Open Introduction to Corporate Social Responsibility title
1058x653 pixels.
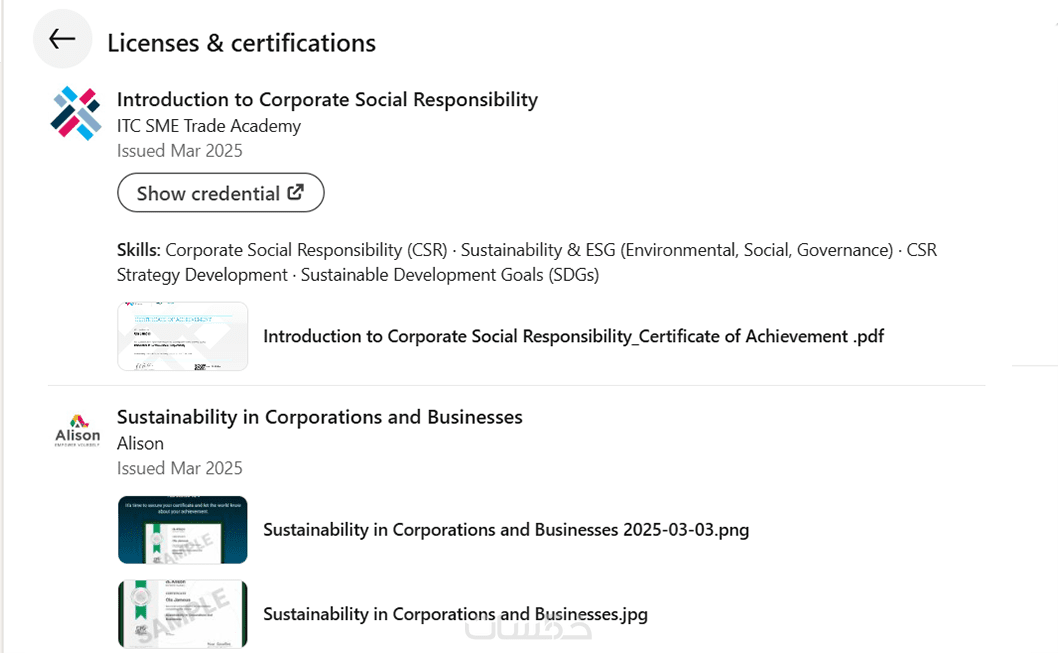tap(327, 99)
